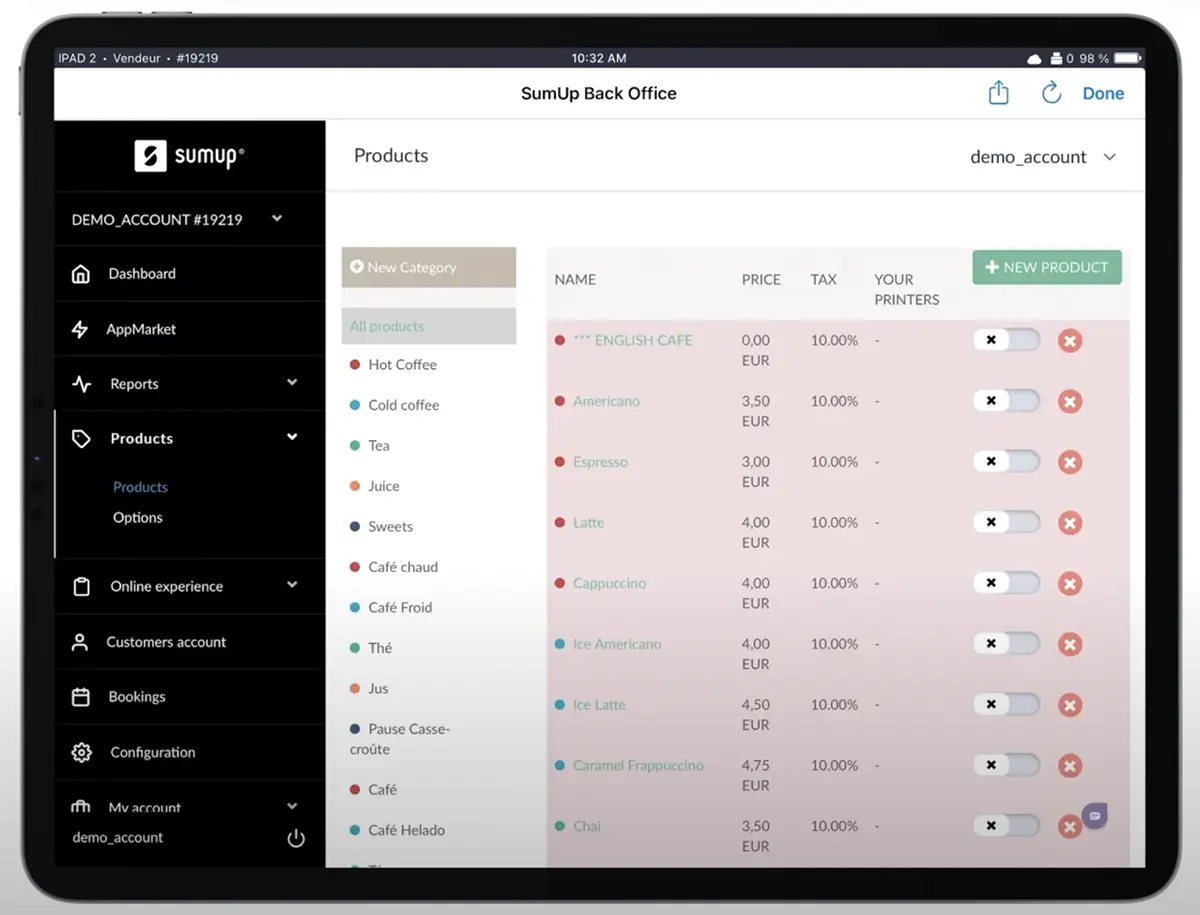Screen dimensions: 1200x915
Task: Open Dashboard home icon
Action: coord(81,274)
